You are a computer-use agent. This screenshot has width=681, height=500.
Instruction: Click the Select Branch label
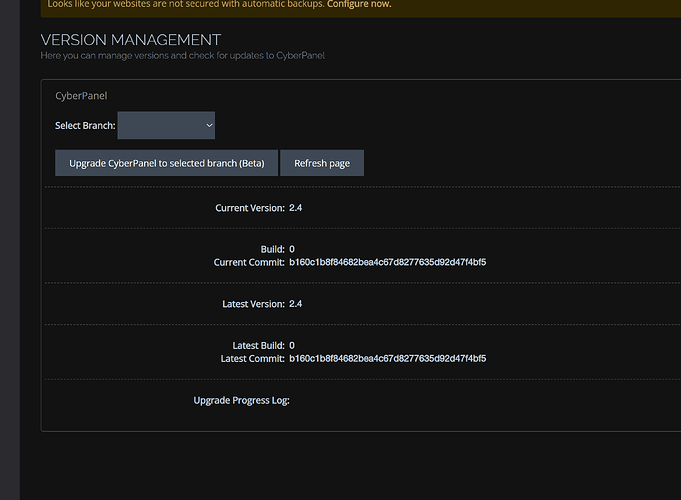[85, 126]
